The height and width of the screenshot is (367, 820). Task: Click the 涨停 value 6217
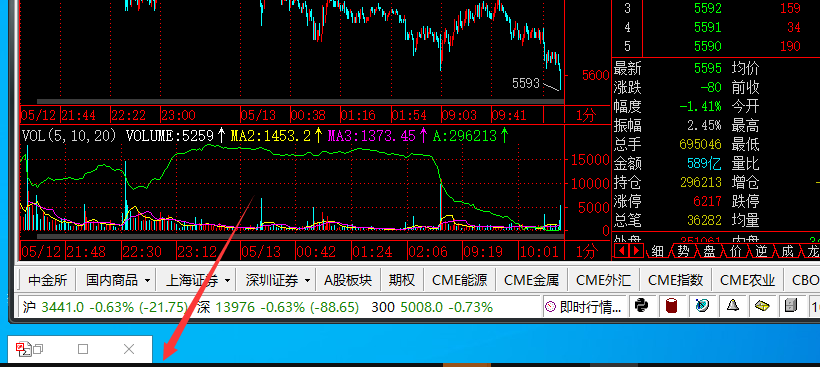click(708, 201)
